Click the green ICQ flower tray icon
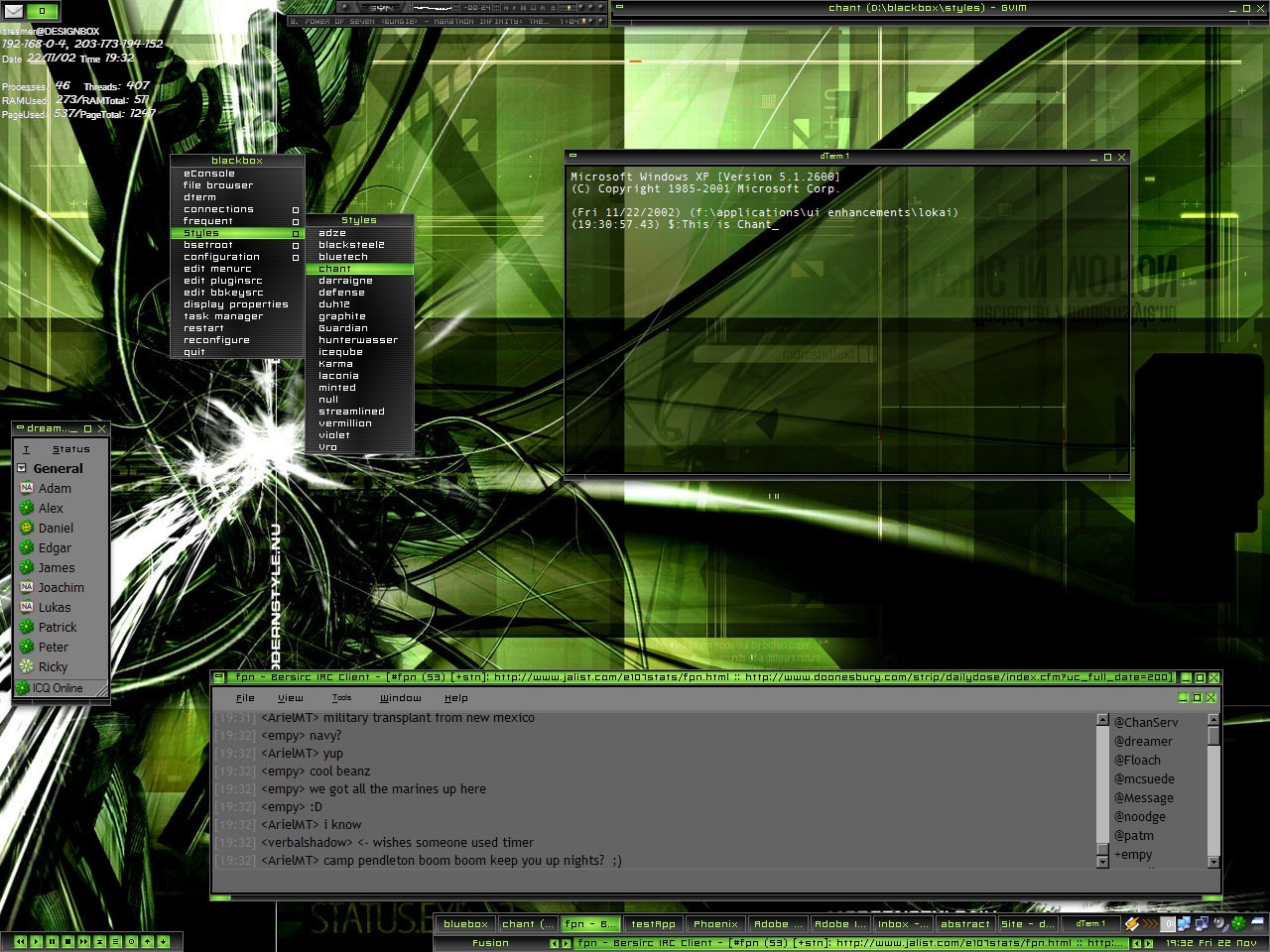This screenshot has width=1270, height=952. (1238, 924)
